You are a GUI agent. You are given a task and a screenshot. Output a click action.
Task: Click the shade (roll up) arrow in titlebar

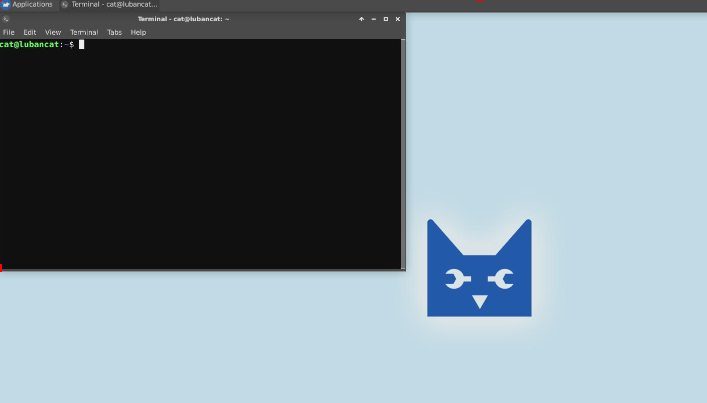pyautogui.click(x=361, y=19)
